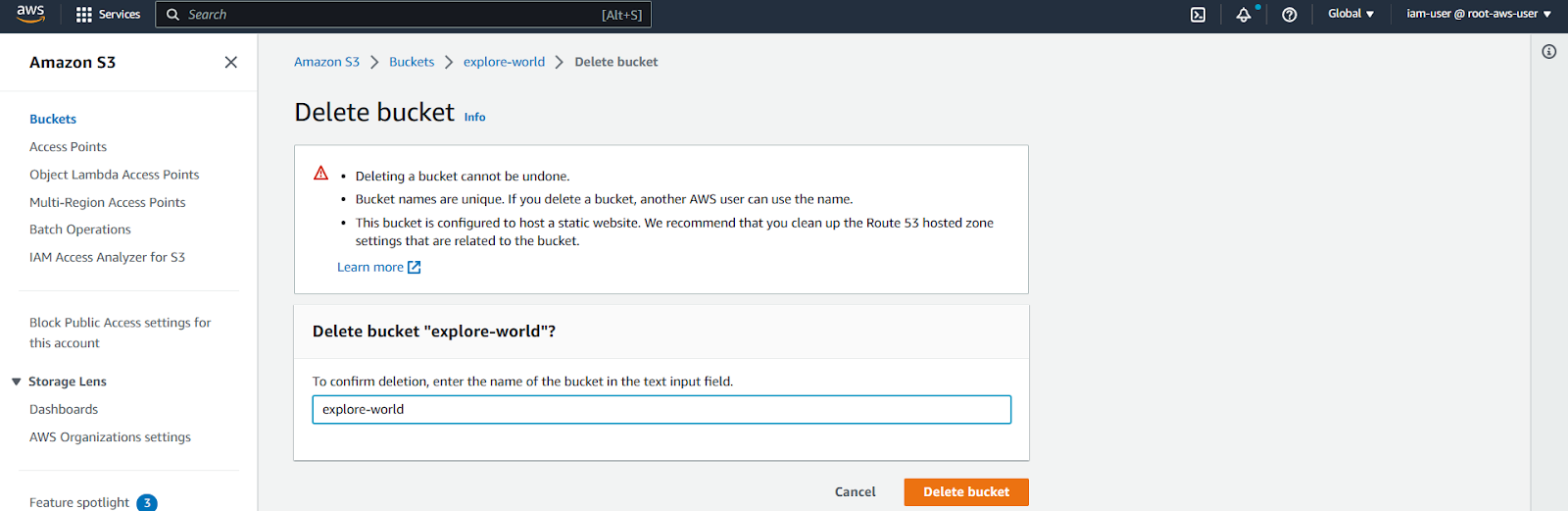Collapse the Storage Lens section
Image resolution: width=1568 pixels, height=511 pixels.
pyautogui.click(x=17, y=382)
